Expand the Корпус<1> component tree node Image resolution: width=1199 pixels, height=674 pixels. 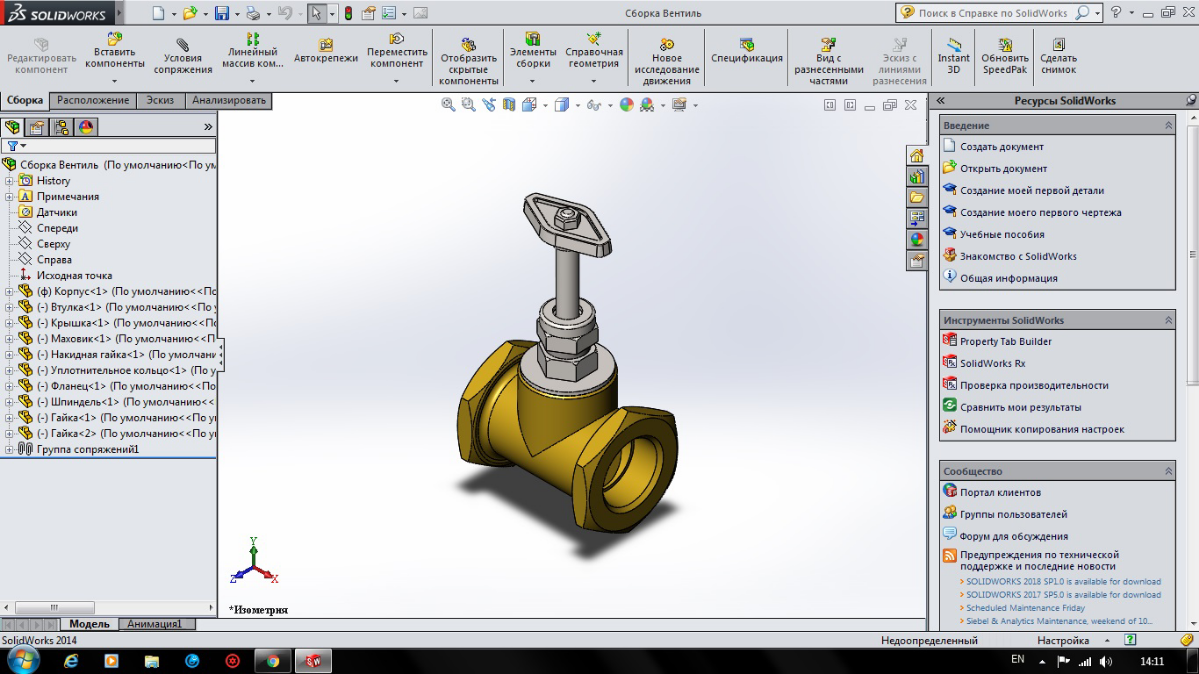point(9,292)
